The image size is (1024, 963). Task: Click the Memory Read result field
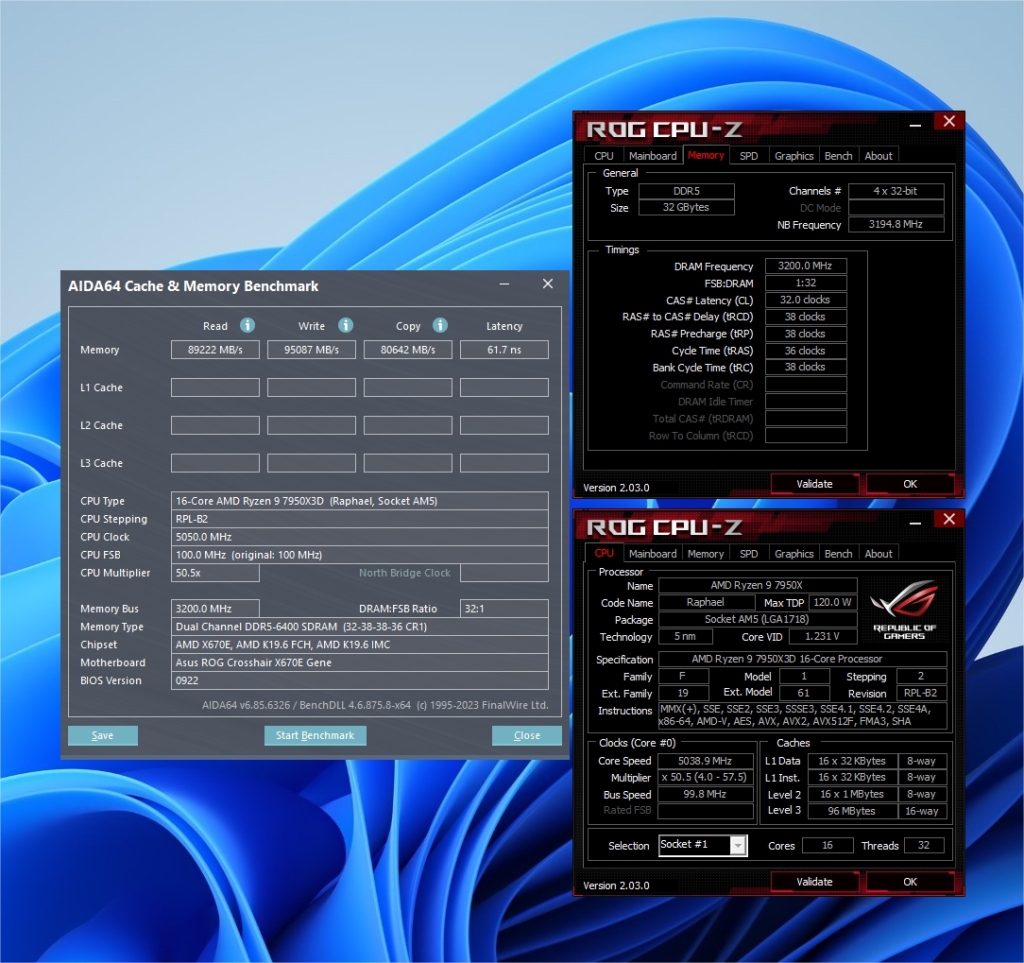(x=215, y=350)
